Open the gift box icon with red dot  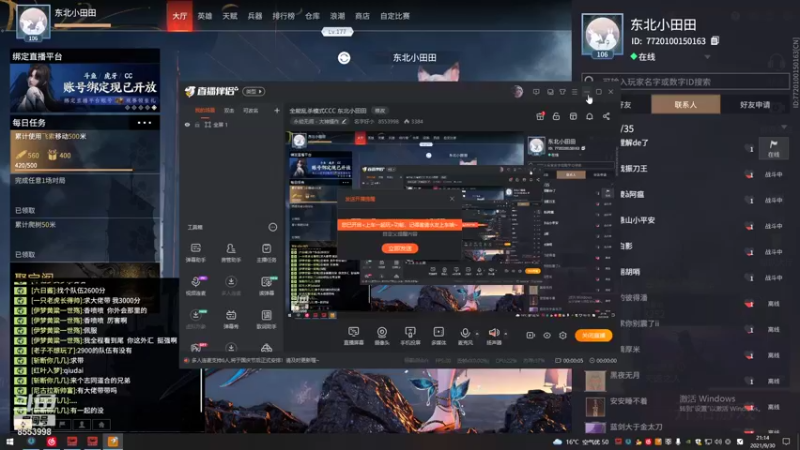[x=540, y=116]
